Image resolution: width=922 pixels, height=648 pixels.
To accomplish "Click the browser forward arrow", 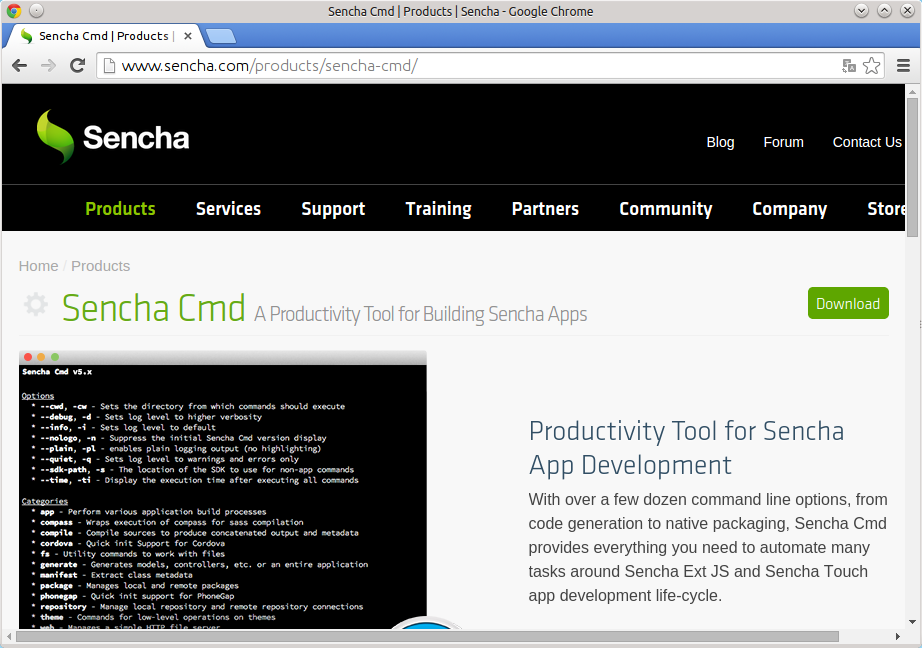I will coord(48,65).
